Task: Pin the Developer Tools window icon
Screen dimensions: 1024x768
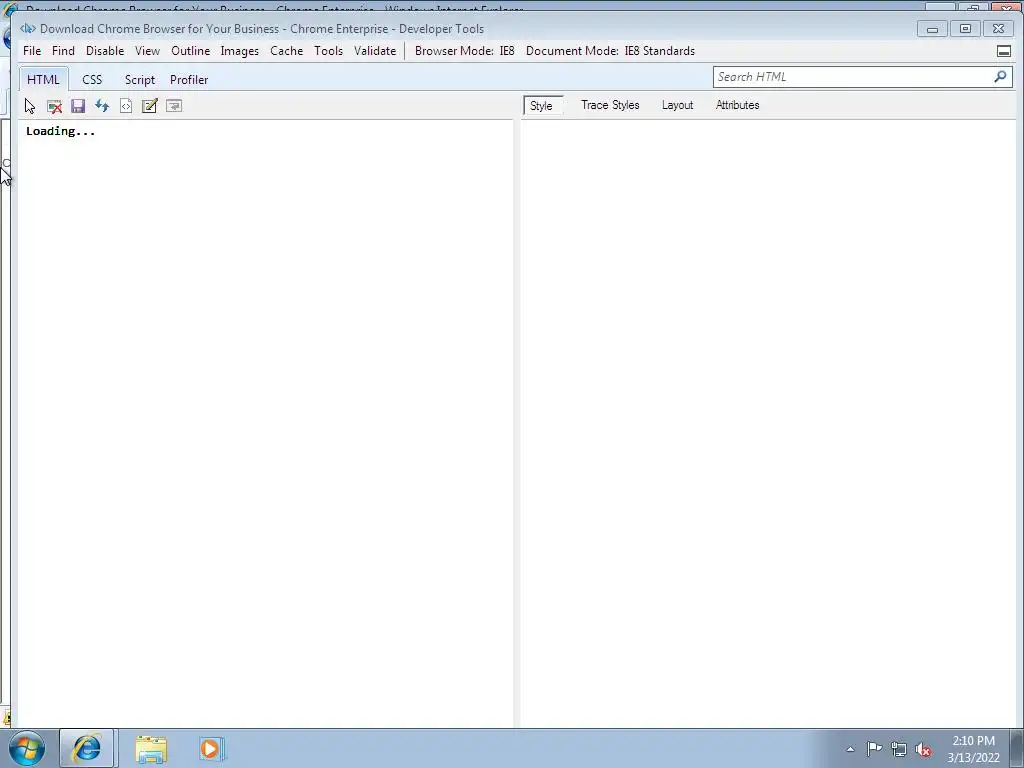Action: (1004, 51)
